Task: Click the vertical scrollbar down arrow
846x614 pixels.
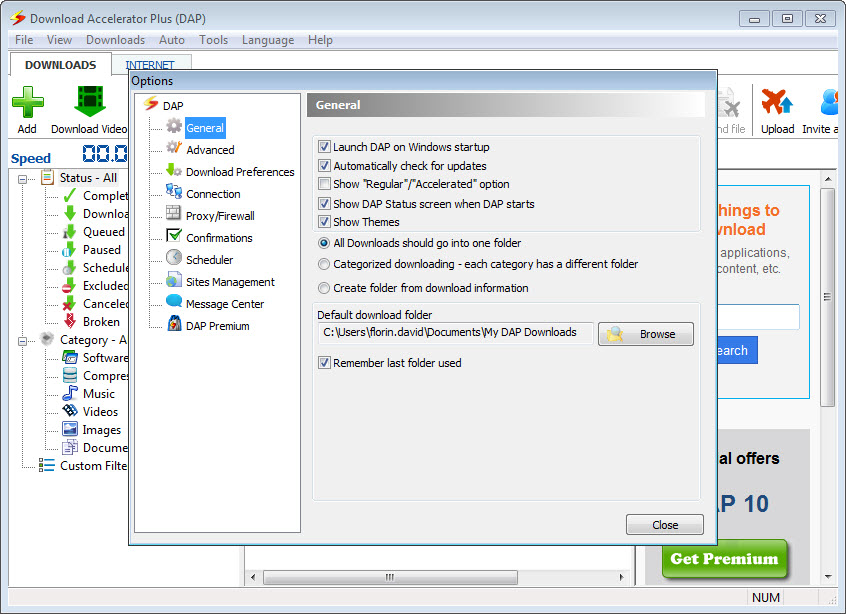Action: [x=828, y=577]
